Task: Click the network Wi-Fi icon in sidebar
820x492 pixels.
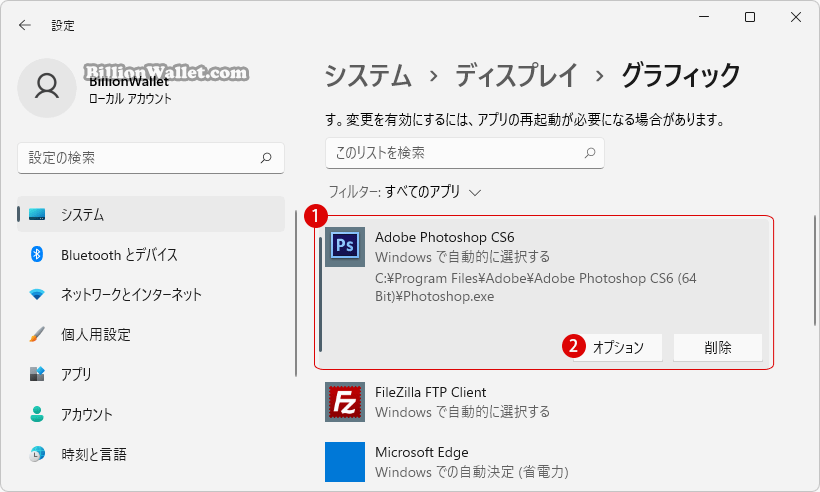Action: pyautogui.click(x=37, y=294)
